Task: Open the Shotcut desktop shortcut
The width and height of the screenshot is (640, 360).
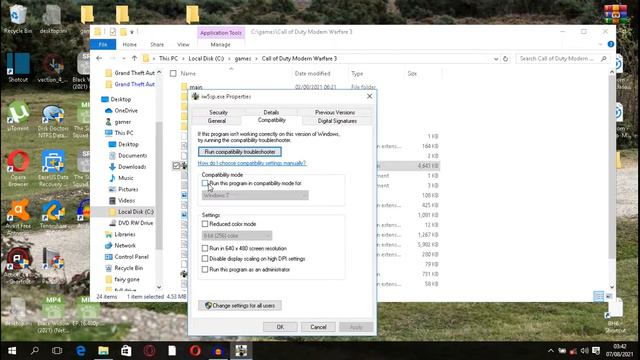Action: (18, 67)
